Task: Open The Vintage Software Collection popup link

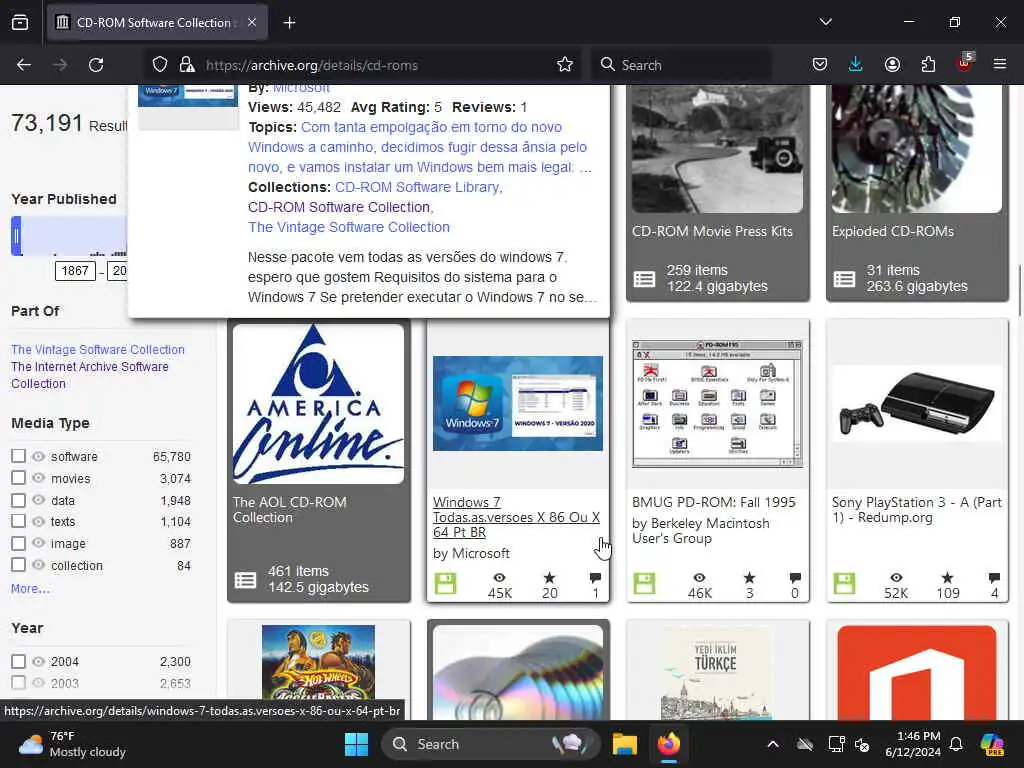Action: 349,227
